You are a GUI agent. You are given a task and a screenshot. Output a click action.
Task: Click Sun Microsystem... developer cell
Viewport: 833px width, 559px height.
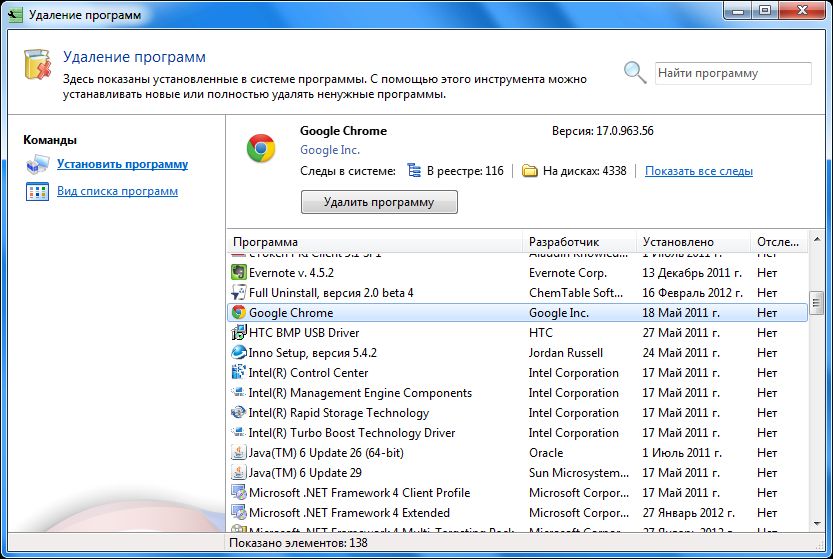click(579, 473)
